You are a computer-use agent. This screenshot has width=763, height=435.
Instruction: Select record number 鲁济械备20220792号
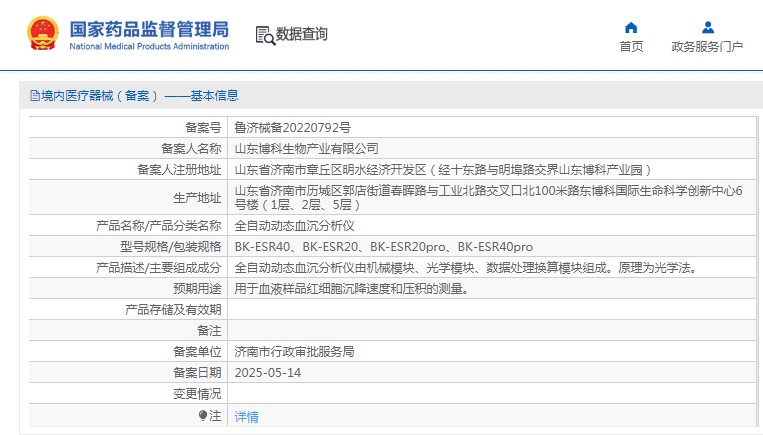pos(292,127)
